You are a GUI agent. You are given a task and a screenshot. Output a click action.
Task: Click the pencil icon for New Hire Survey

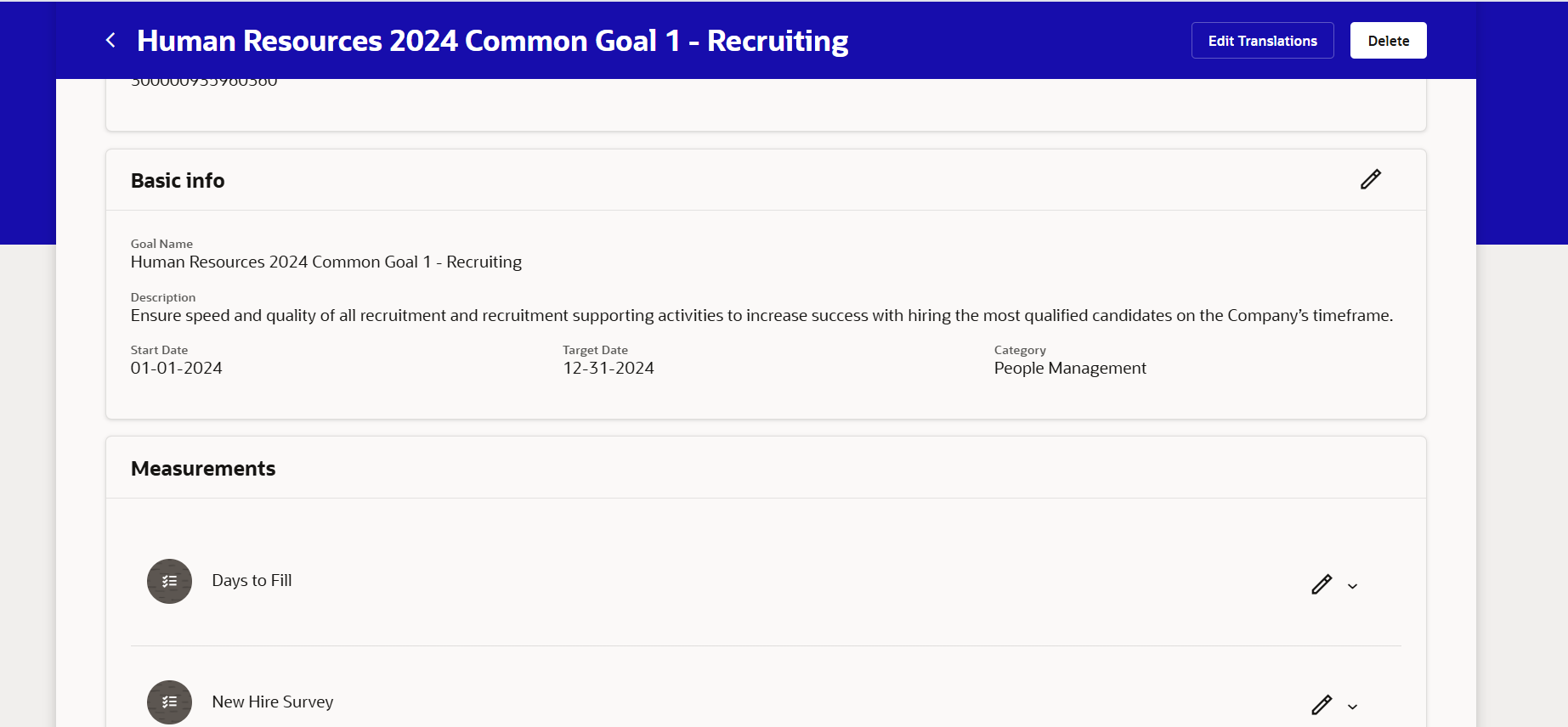point(1322,705)
